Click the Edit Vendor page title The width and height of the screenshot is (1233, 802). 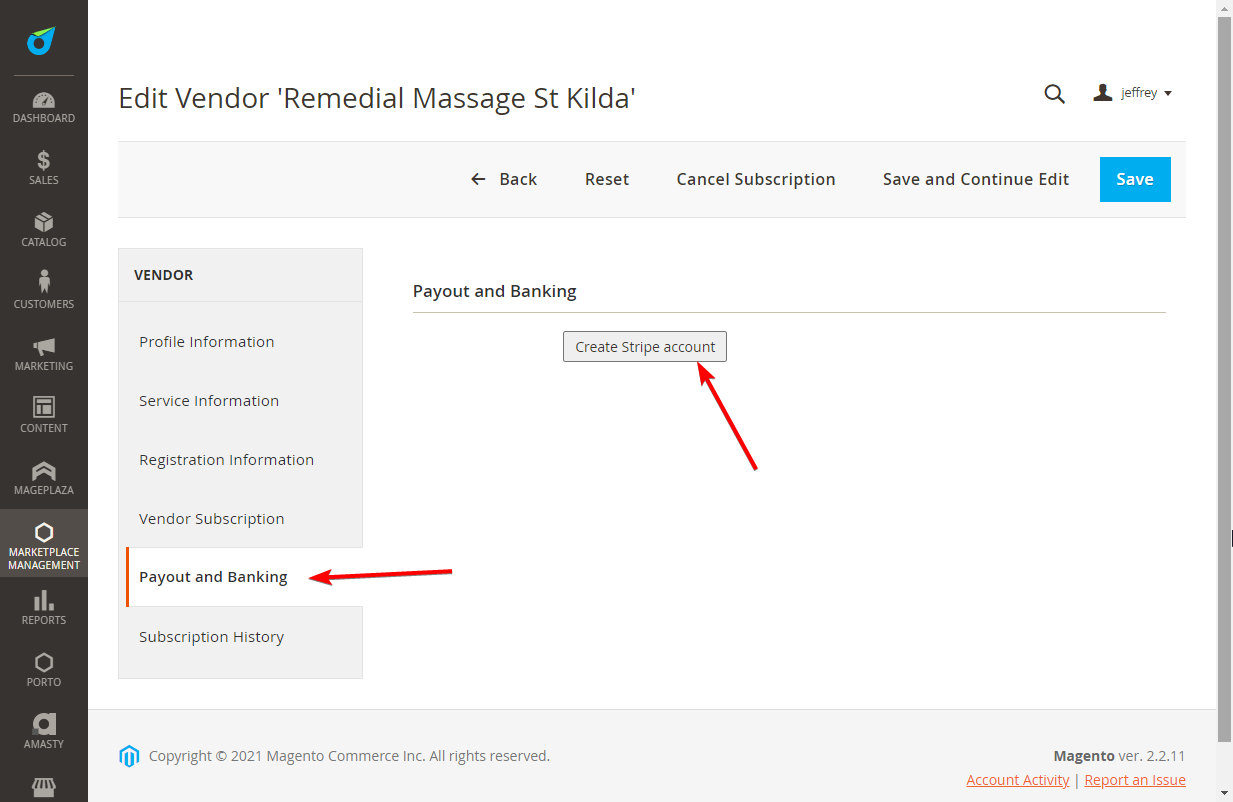377,98
